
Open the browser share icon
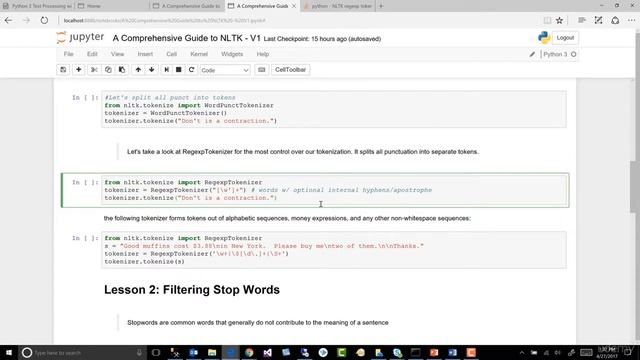click(x=615, y=20)
